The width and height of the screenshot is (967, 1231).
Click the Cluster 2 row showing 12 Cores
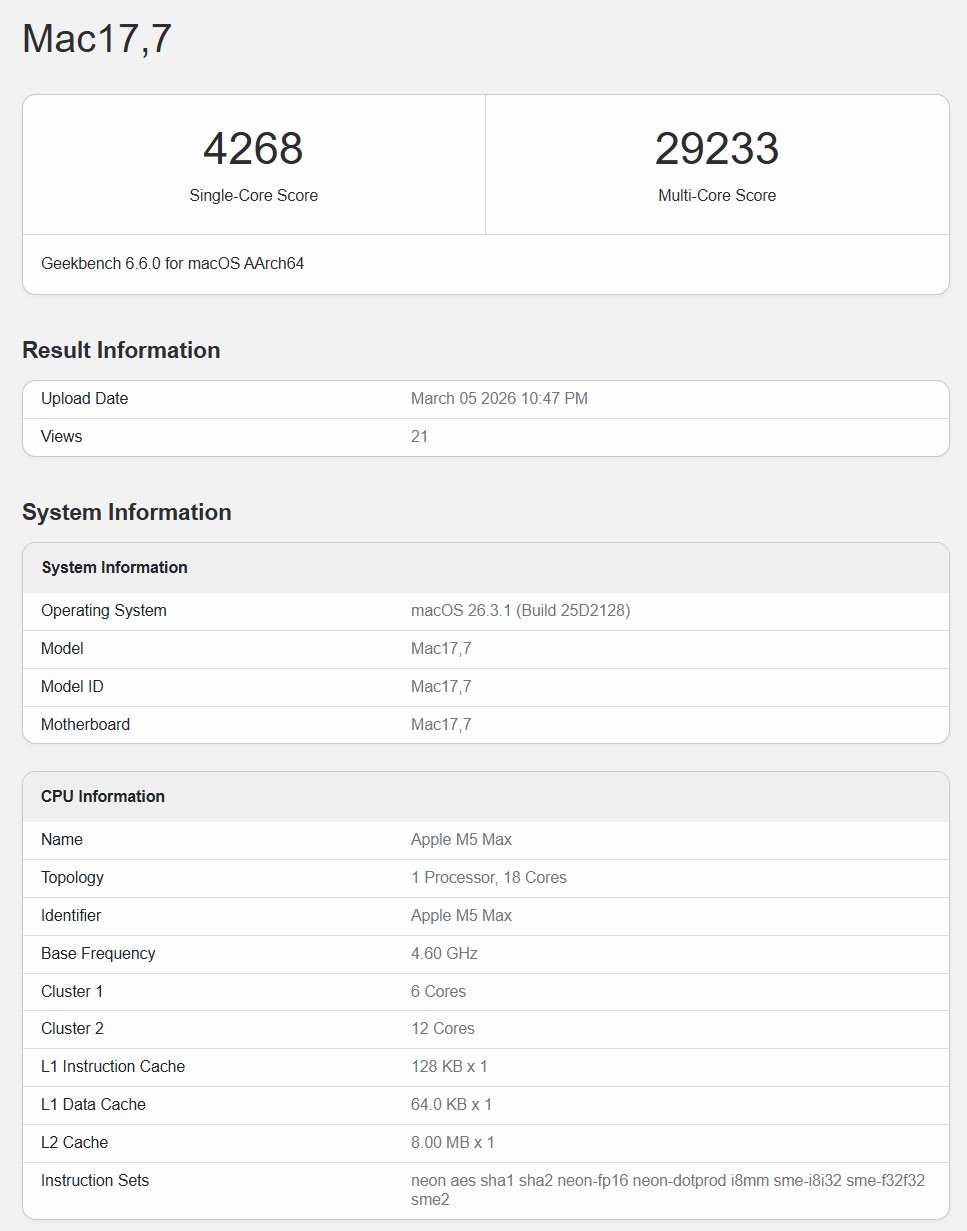click(x=442, y=1028)
